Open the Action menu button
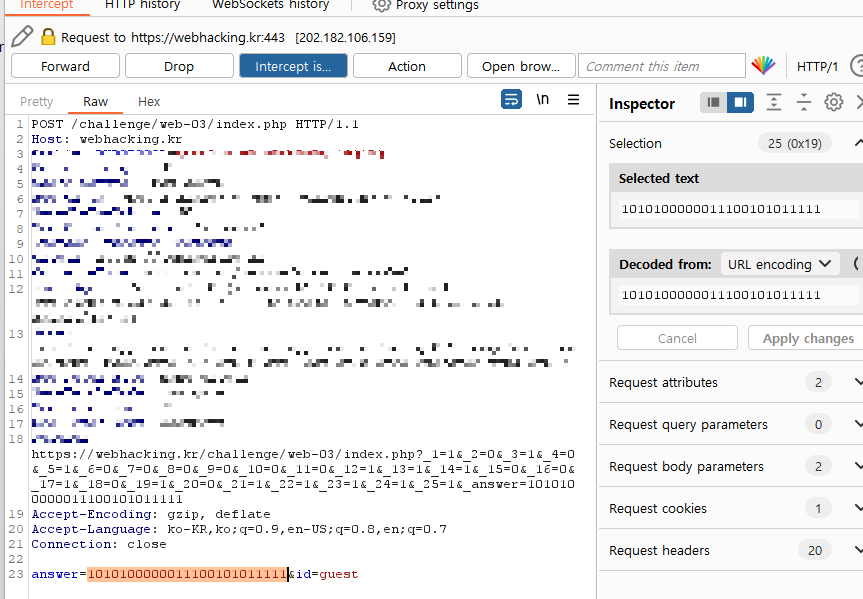This screenshot has width=863, height=599. 407,66
